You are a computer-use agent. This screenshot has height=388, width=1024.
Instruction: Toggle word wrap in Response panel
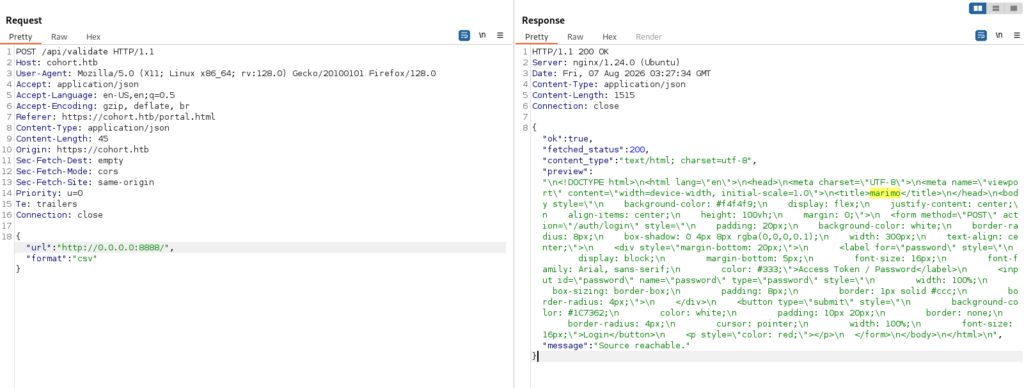[x=981, y=35]
